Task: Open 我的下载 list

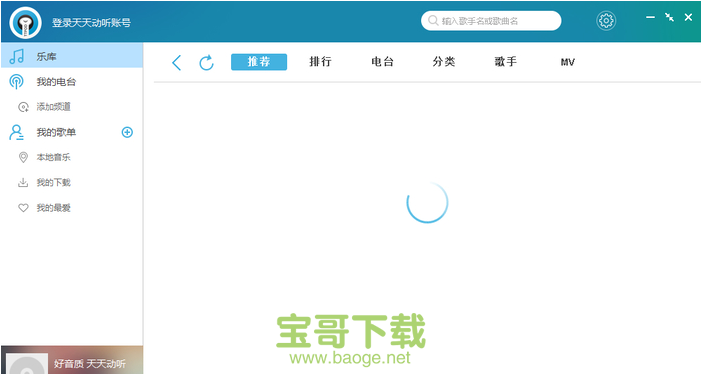Action: point(54,182)
